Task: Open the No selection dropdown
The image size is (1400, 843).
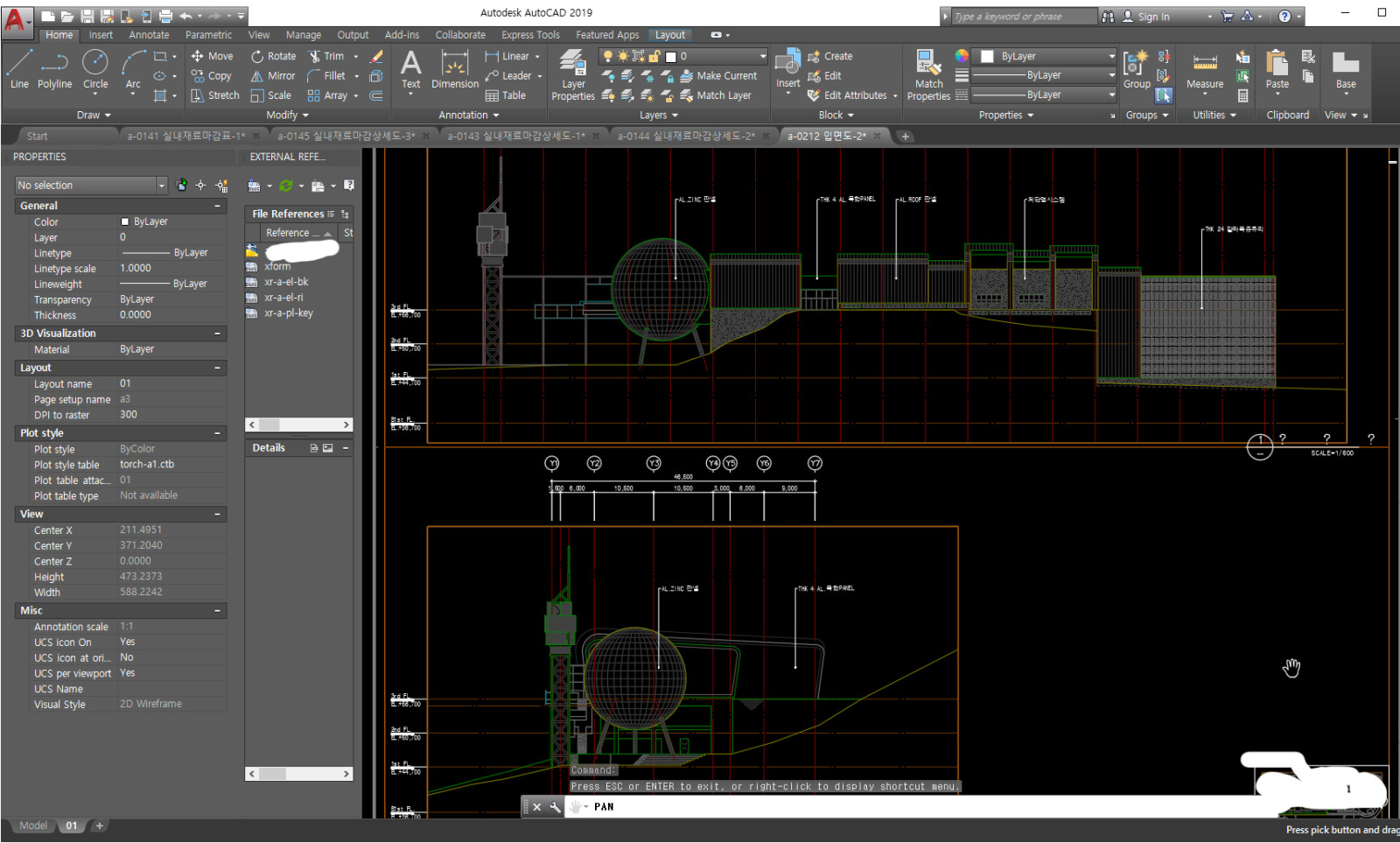Action: pyautogui.click(x=161, y=186)
